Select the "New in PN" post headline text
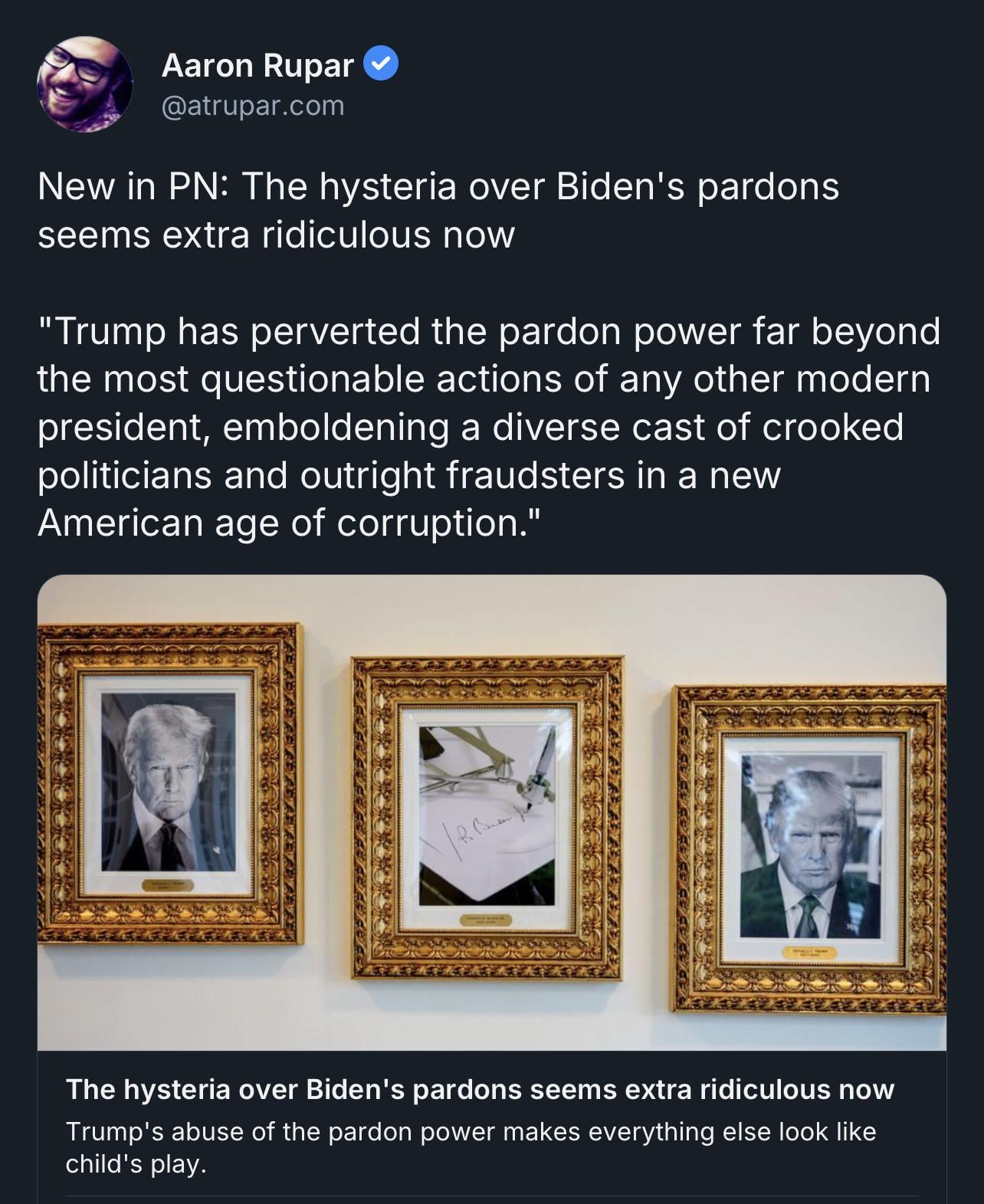The image size is (984, 1204). [x=438, y=210]
